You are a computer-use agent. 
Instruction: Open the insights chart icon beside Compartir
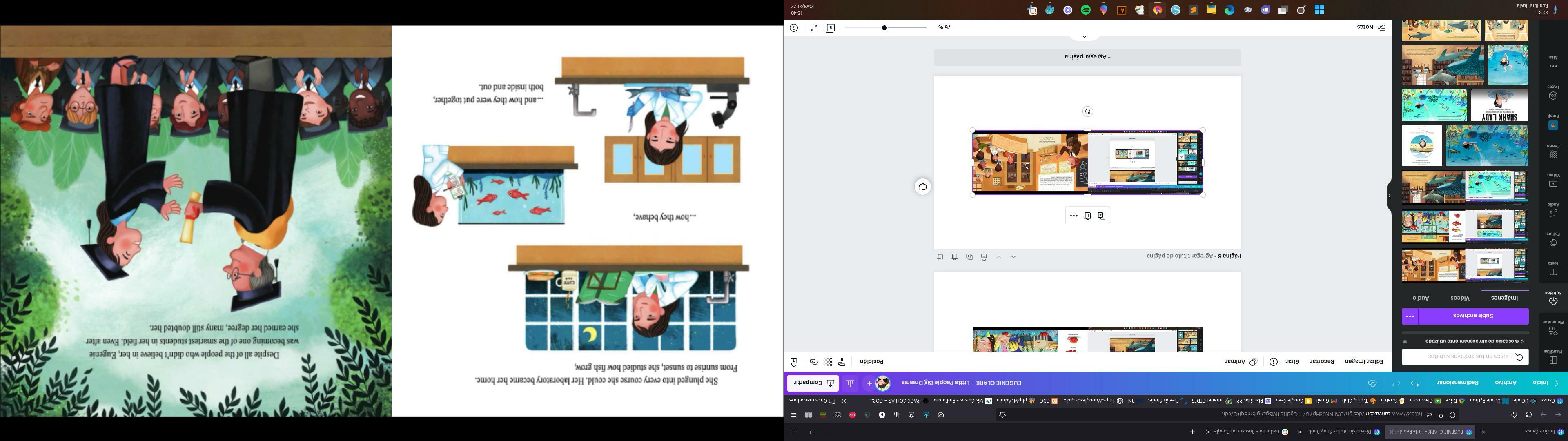pos(850,383)
